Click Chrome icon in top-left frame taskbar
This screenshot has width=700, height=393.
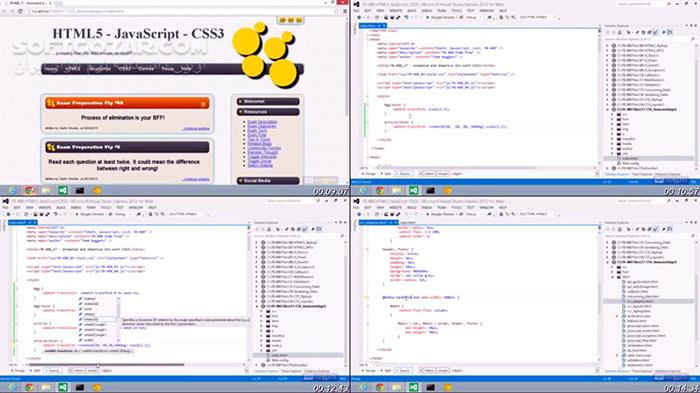[29, 191]
